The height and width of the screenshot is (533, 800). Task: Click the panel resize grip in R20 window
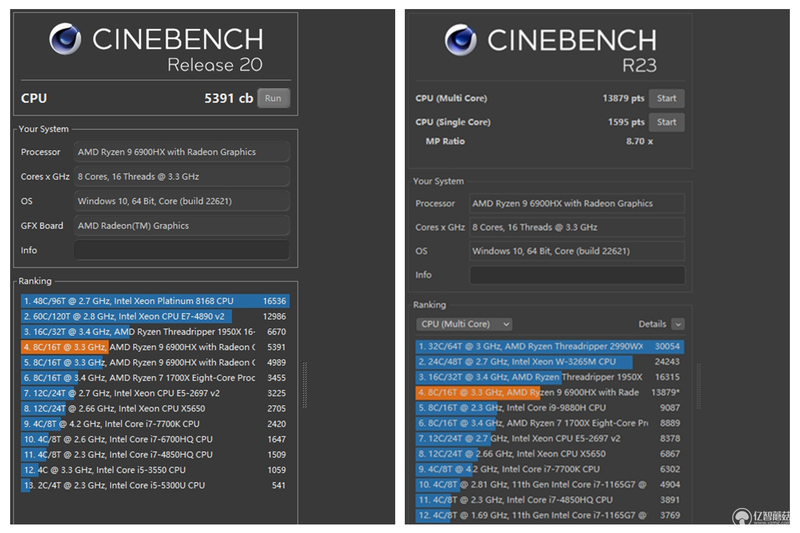[305, 385]
